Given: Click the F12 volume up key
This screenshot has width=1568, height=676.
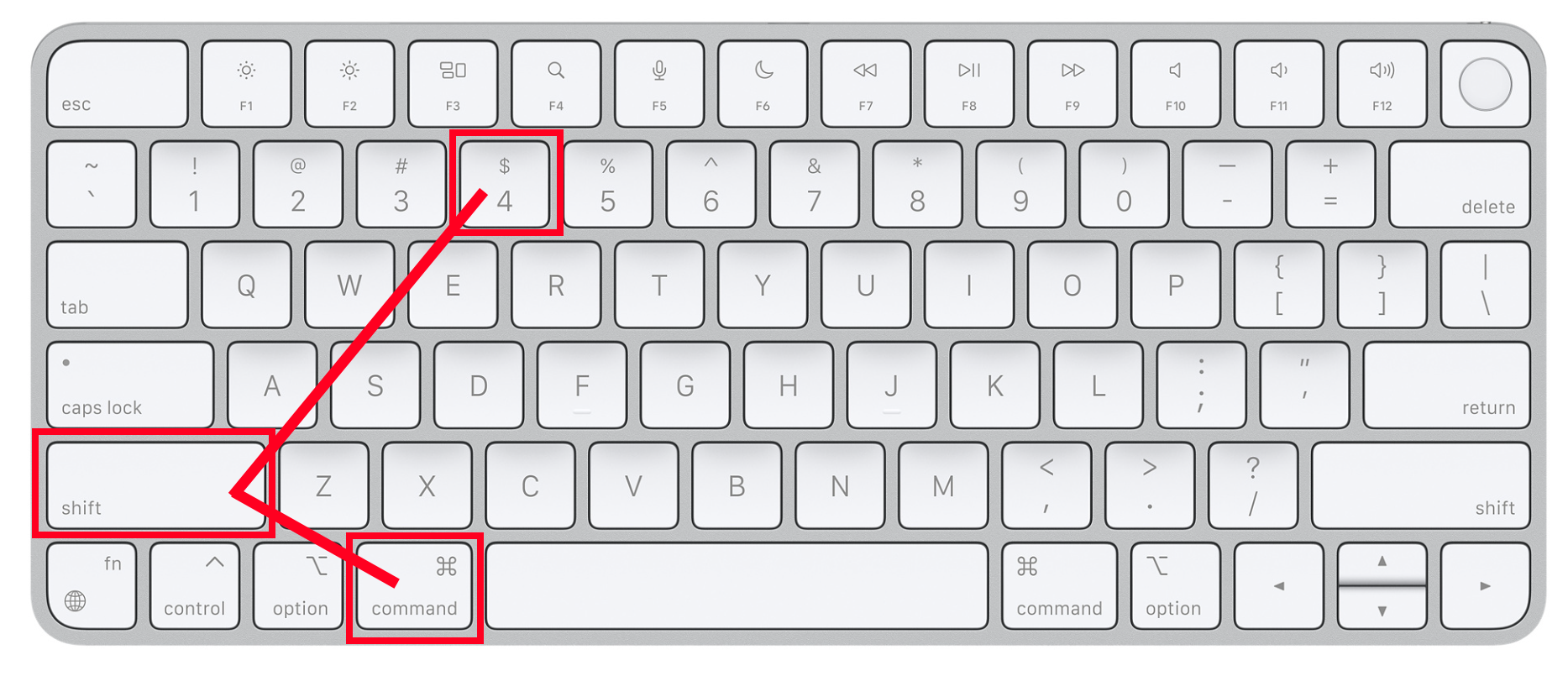Looking at the screenshot, I should [x=1382, y=84].
